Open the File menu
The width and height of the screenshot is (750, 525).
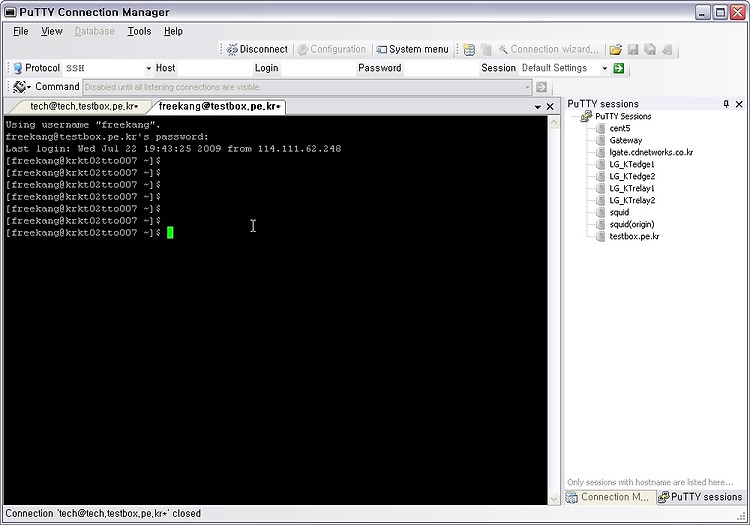pos(21,31)
